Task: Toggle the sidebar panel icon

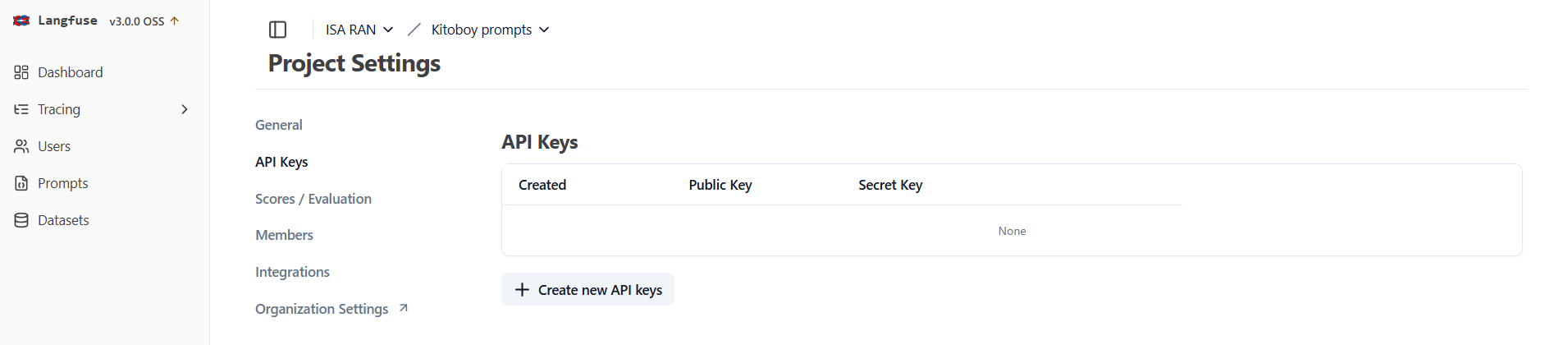Action: tap(277, 30)
